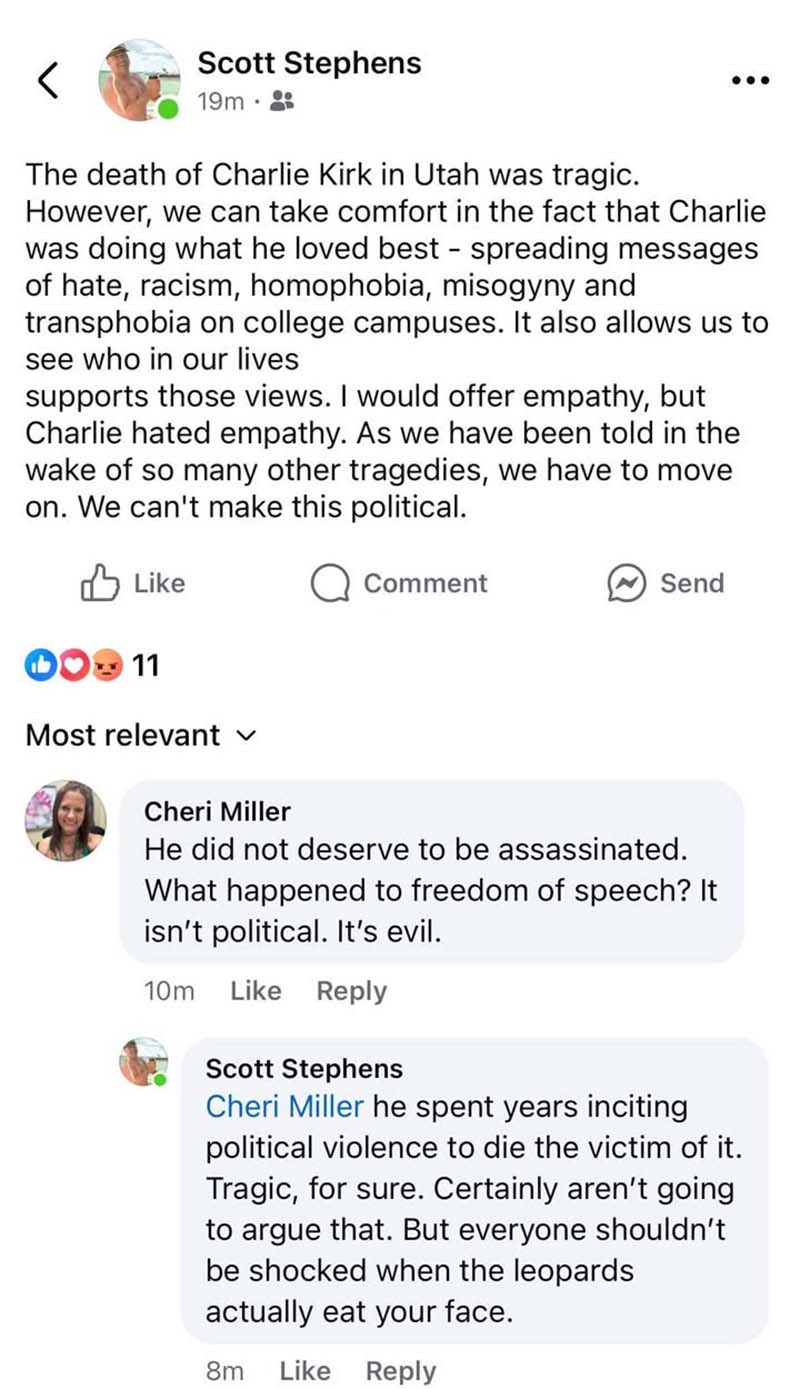The height and width of the screenshot is (1389, 800).
Task: Open the Cheri Miller mention link
Action: (284, 1107)
